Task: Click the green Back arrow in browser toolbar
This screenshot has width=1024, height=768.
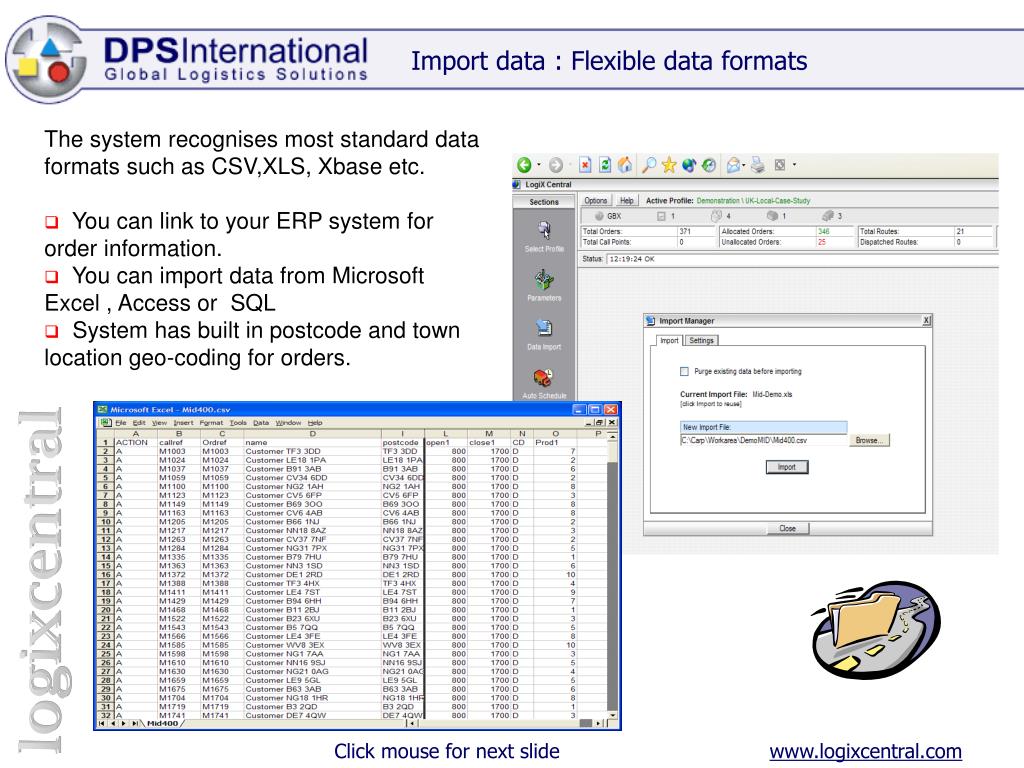Action: (524, 165)
